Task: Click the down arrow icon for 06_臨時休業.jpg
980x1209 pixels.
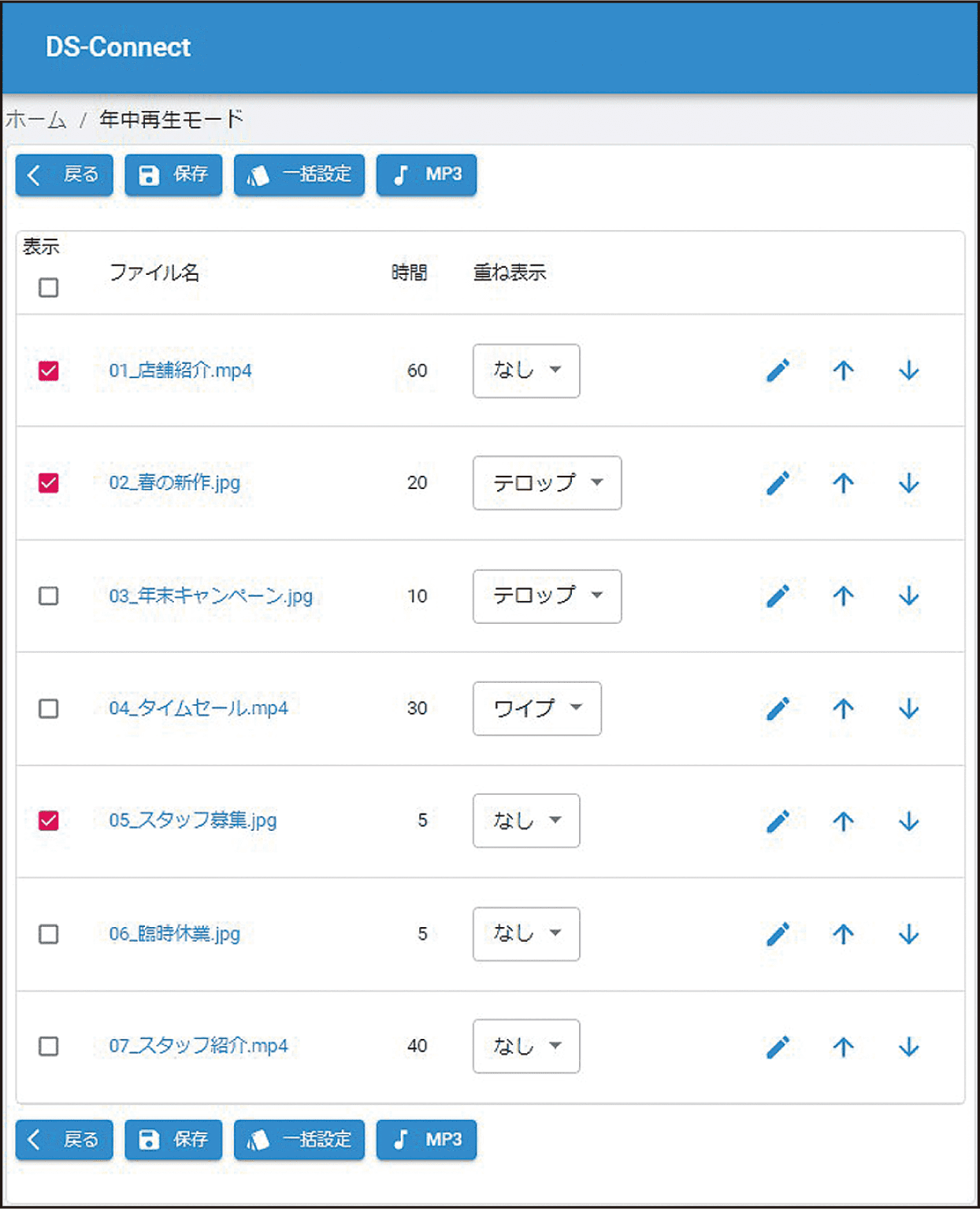Action: [x=909, y=934]
